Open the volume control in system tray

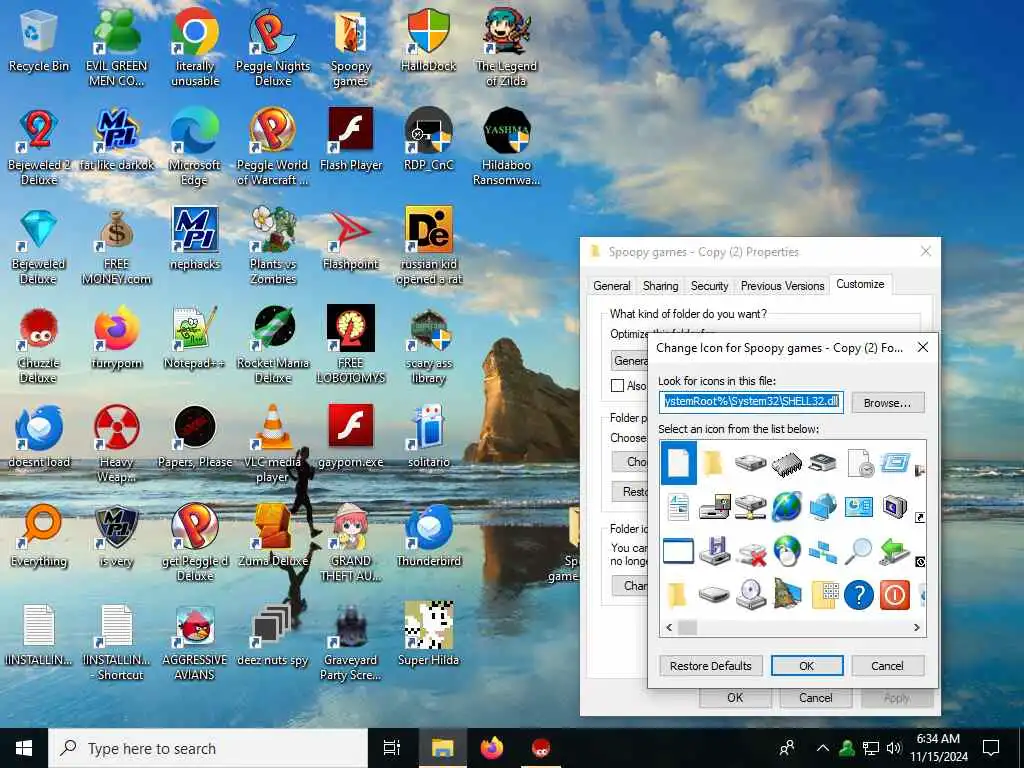tap(894, 748)
